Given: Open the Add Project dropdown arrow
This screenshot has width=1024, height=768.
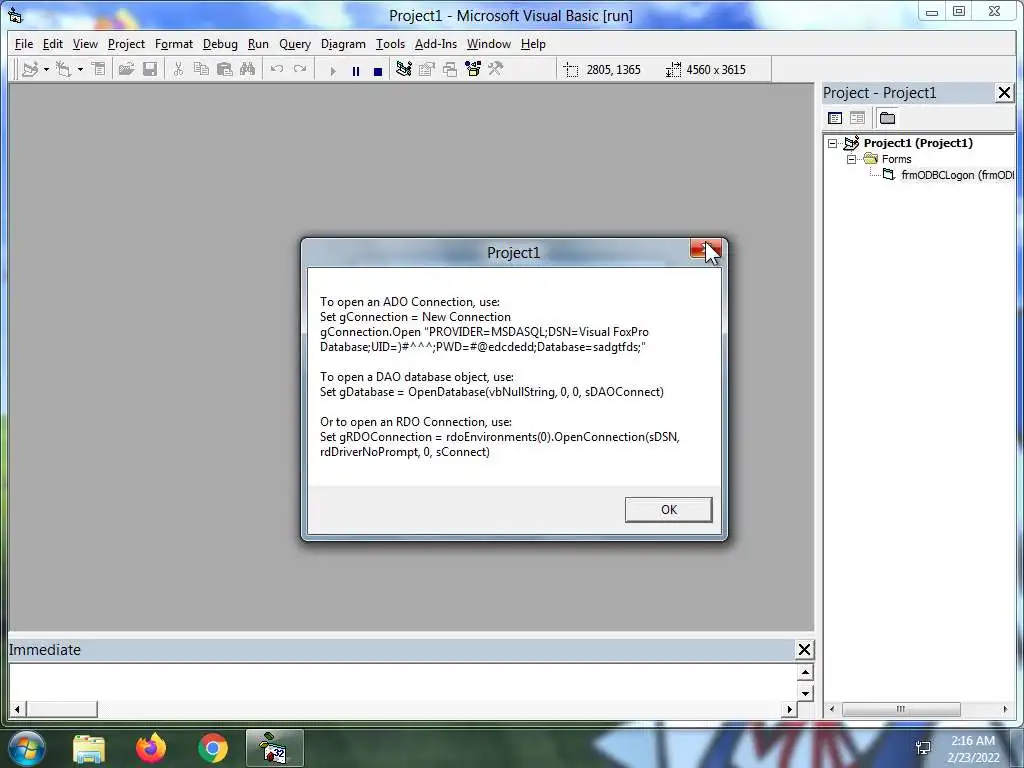Looking at the screenshot, I should pos(46,69).
